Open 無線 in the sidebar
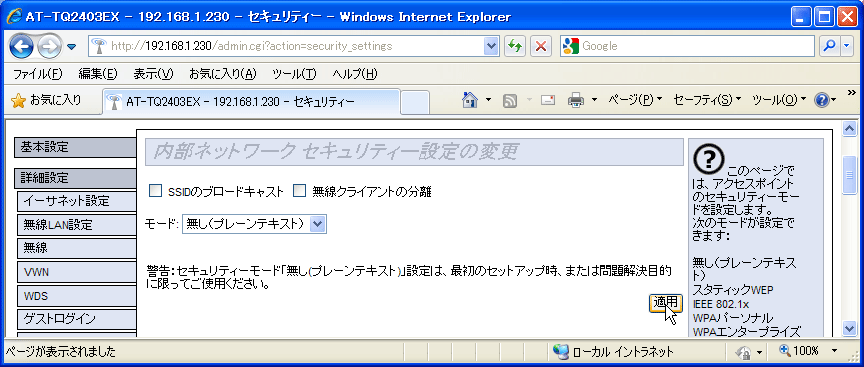864x367 pixels. click(x=77, y=249)
